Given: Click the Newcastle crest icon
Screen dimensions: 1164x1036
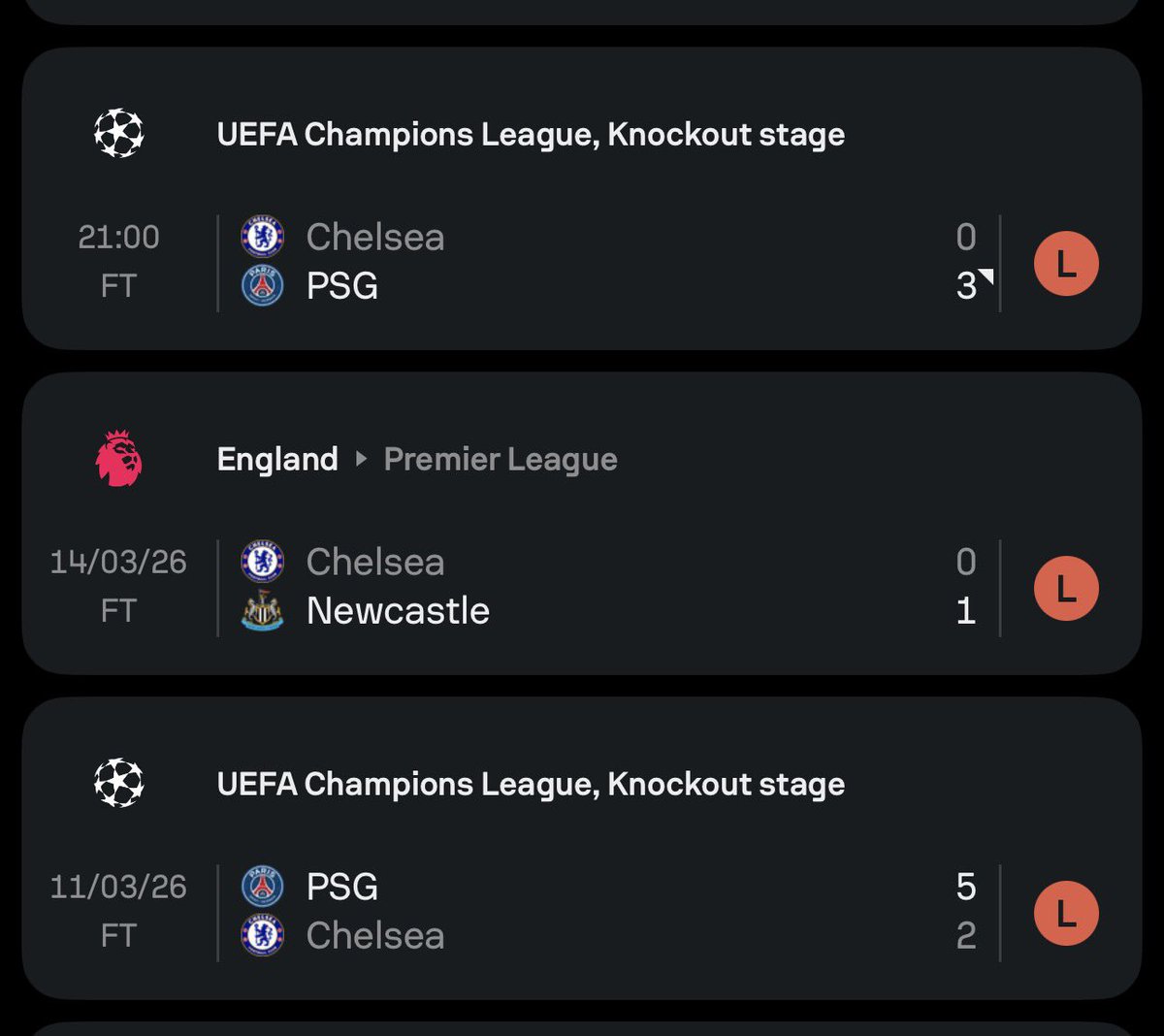Looking at the screenshot, I should click(262, 611).
